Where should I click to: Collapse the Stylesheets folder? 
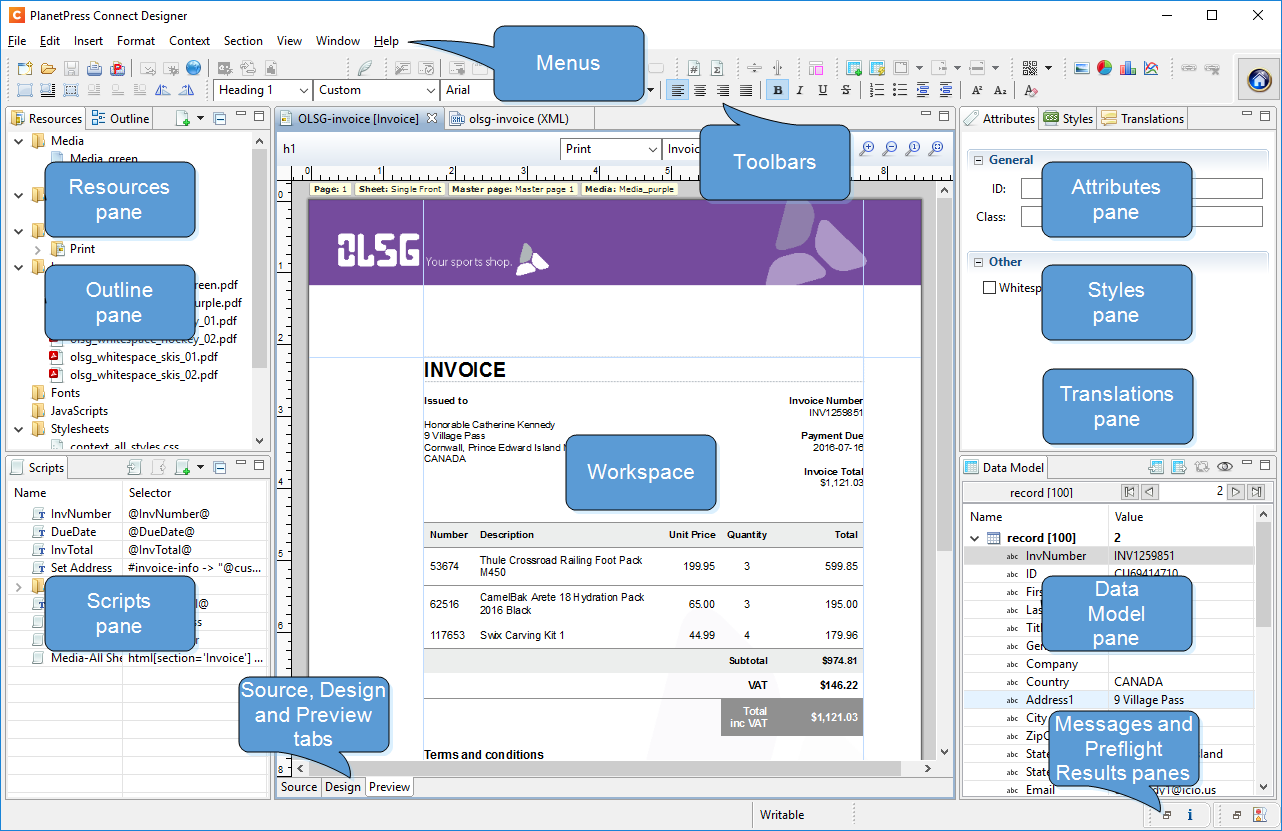[x=19, y=429]
